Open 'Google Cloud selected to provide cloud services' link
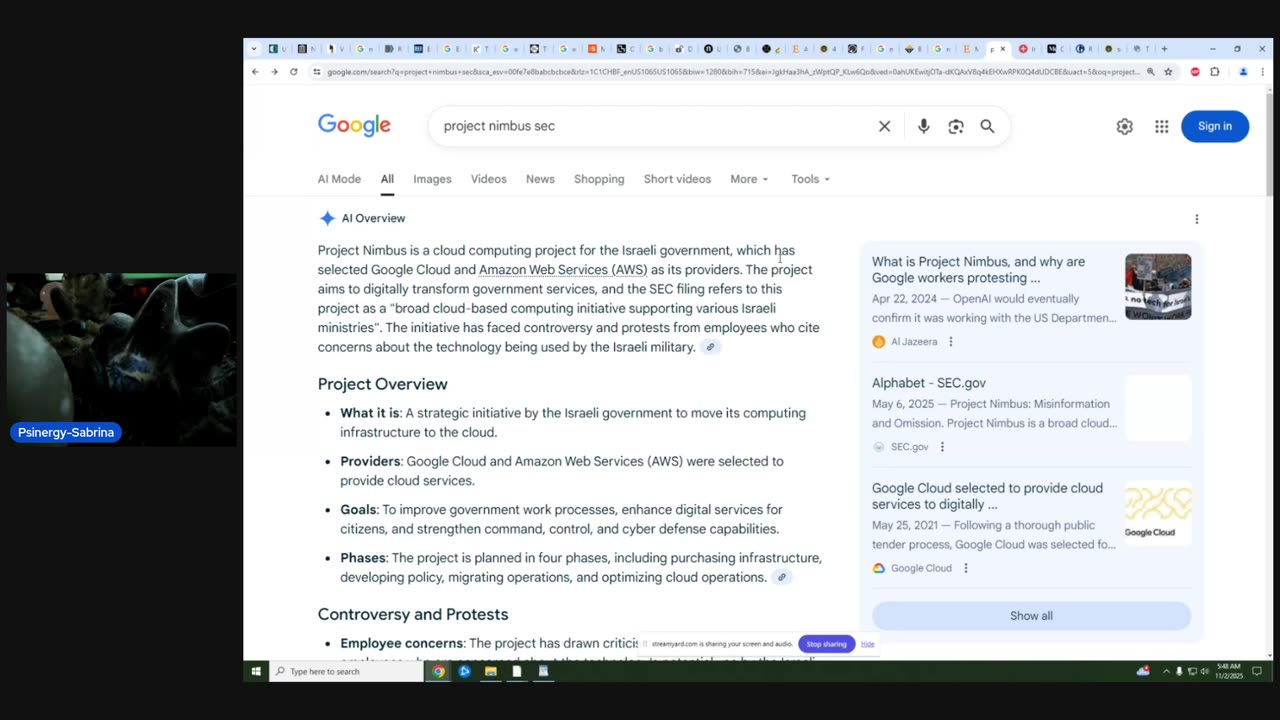This screenshot has width=1280, height=720. [987, 496]
